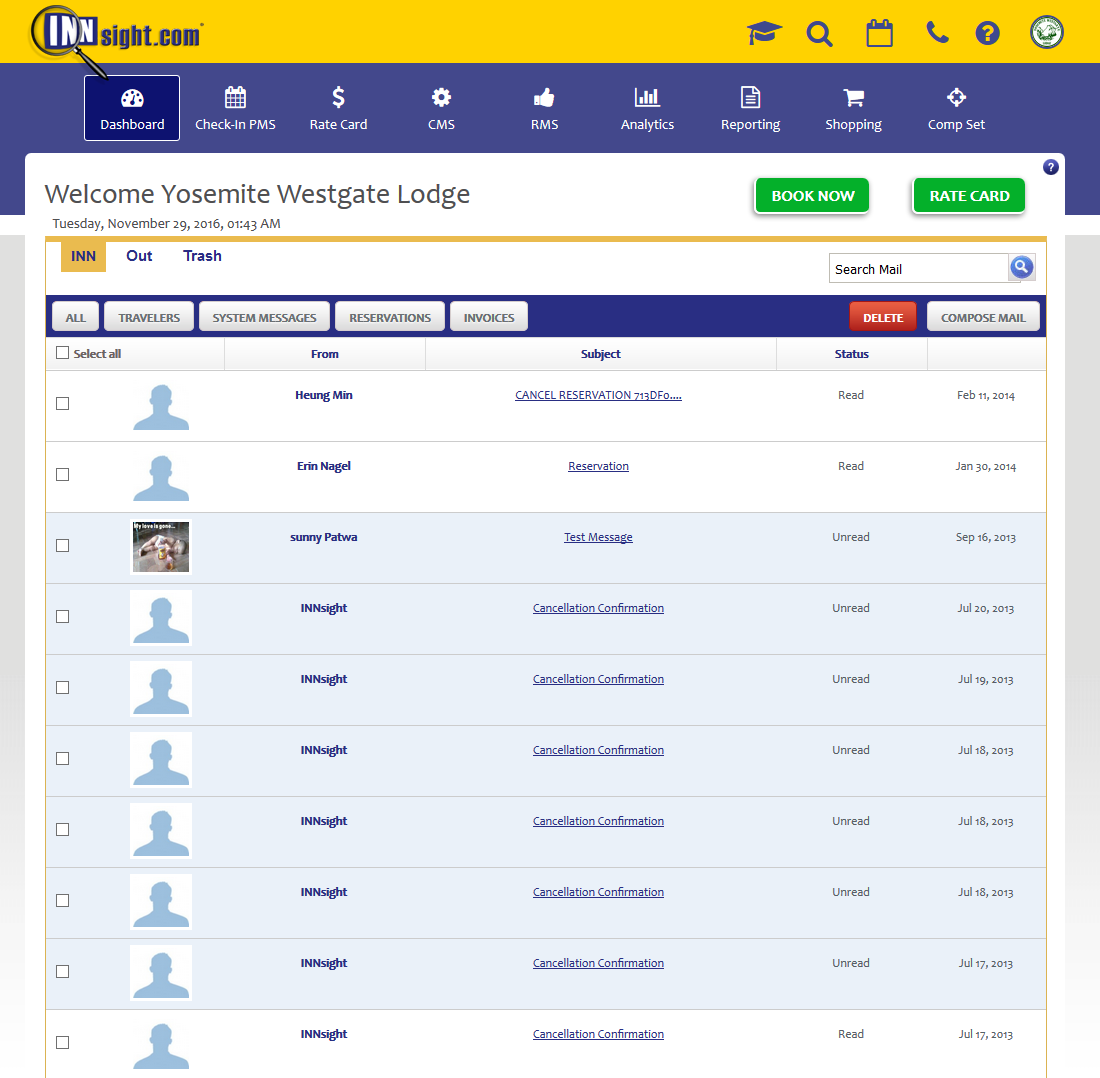The image size is (1100, 1078).
Task: Open the help question mark in header
Action: (x=987, y=33)
